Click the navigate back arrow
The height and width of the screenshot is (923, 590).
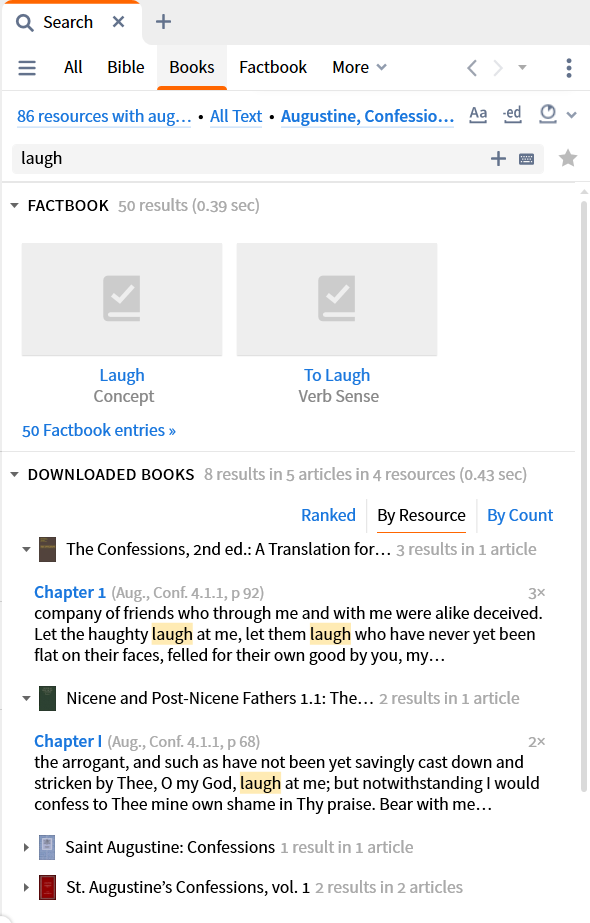[472, 68]
